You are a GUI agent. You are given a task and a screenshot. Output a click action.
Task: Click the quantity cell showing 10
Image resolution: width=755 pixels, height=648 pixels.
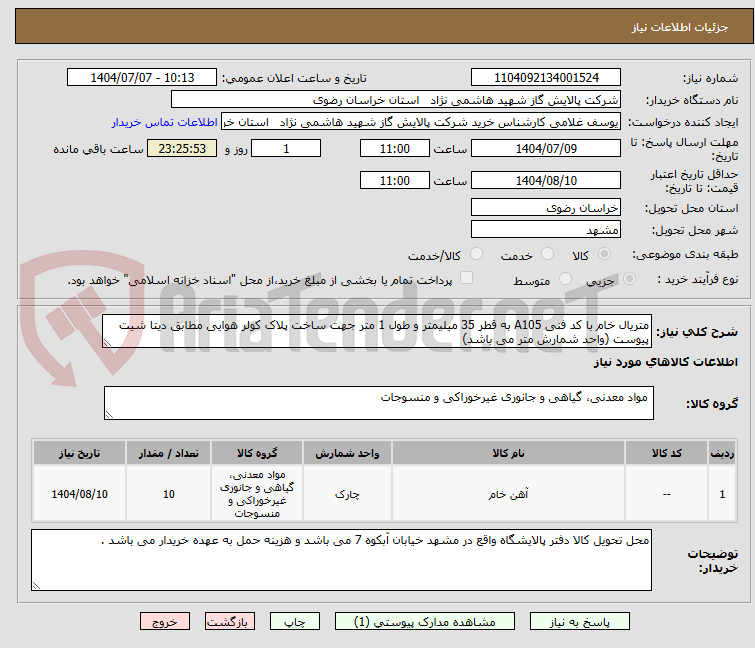point(169,494)
